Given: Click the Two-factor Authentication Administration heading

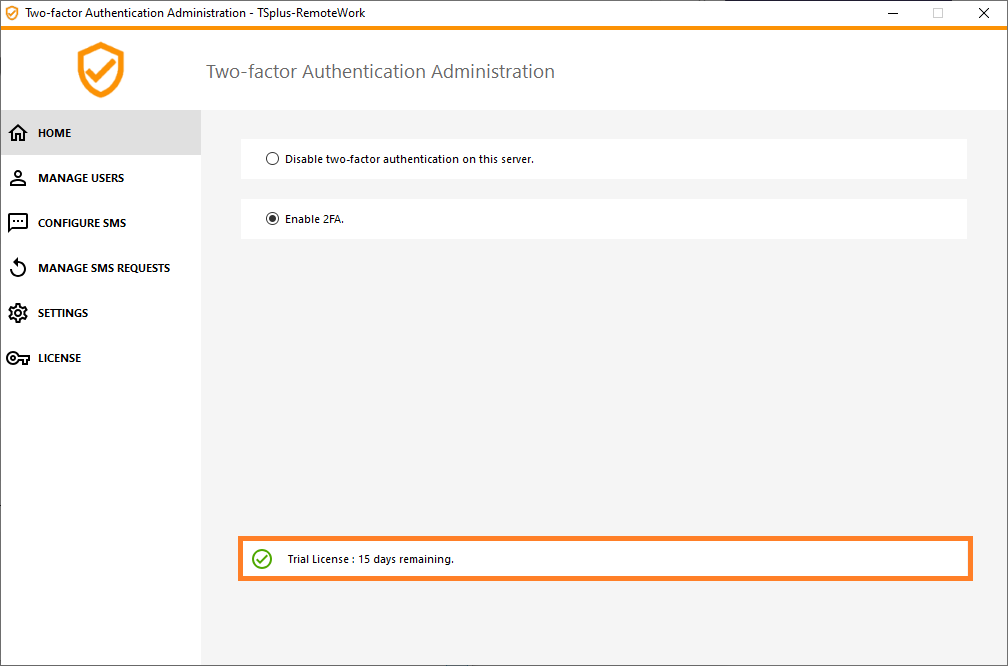Looking at the screenshot, I should 380,71.
